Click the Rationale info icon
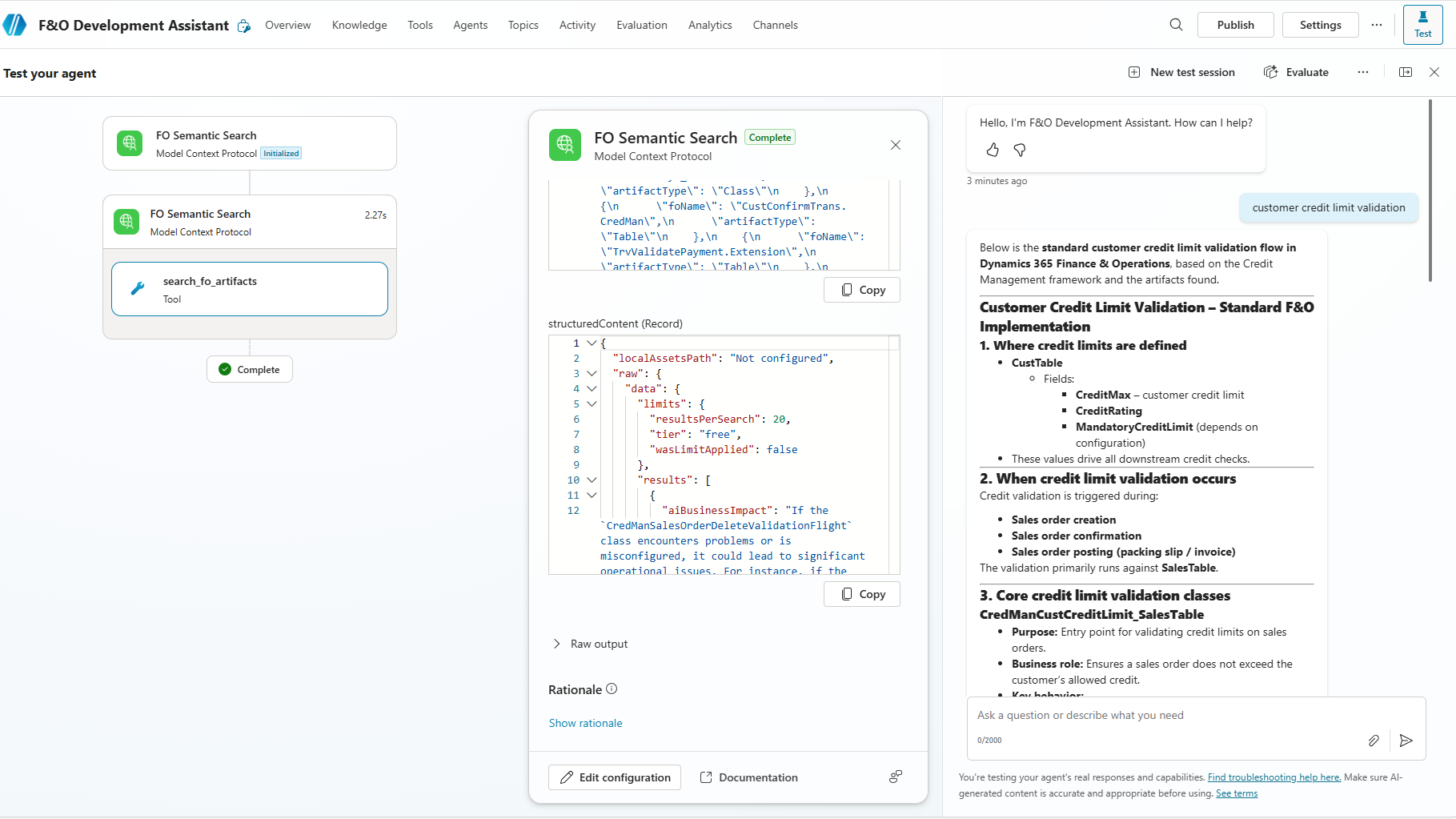Viewport: 1456px width, 819px height. tap(612, 689)
